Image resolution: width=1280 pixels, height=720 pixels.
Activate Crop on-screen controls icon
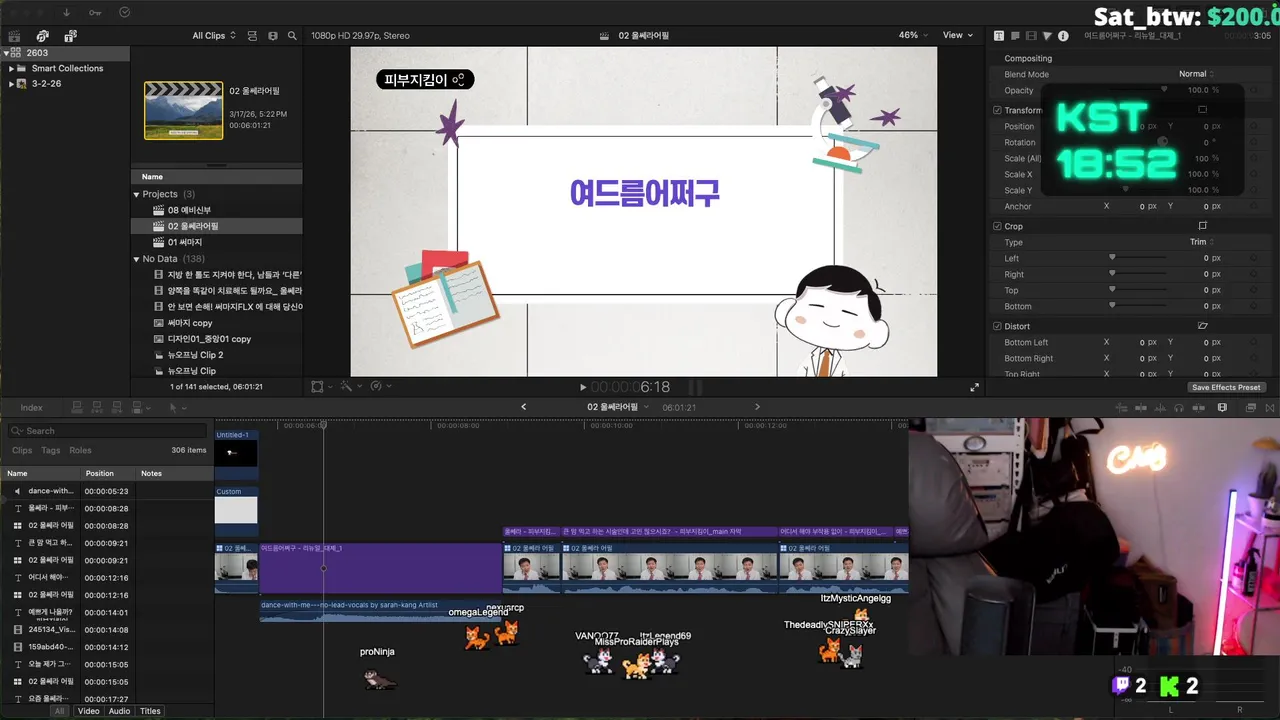pos(1203,226)
